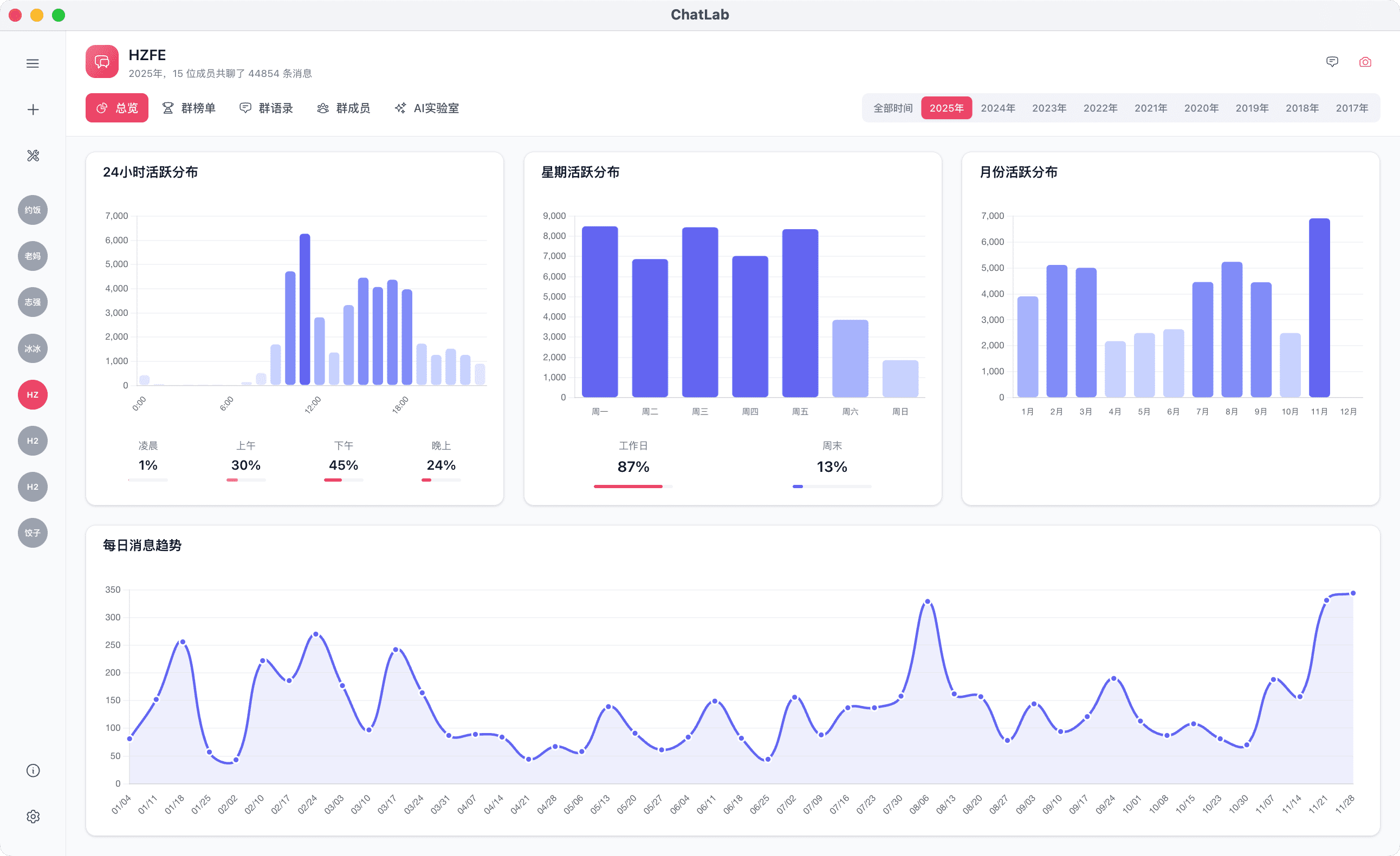Open the 约饭 chat avatar

coord(33,210)
